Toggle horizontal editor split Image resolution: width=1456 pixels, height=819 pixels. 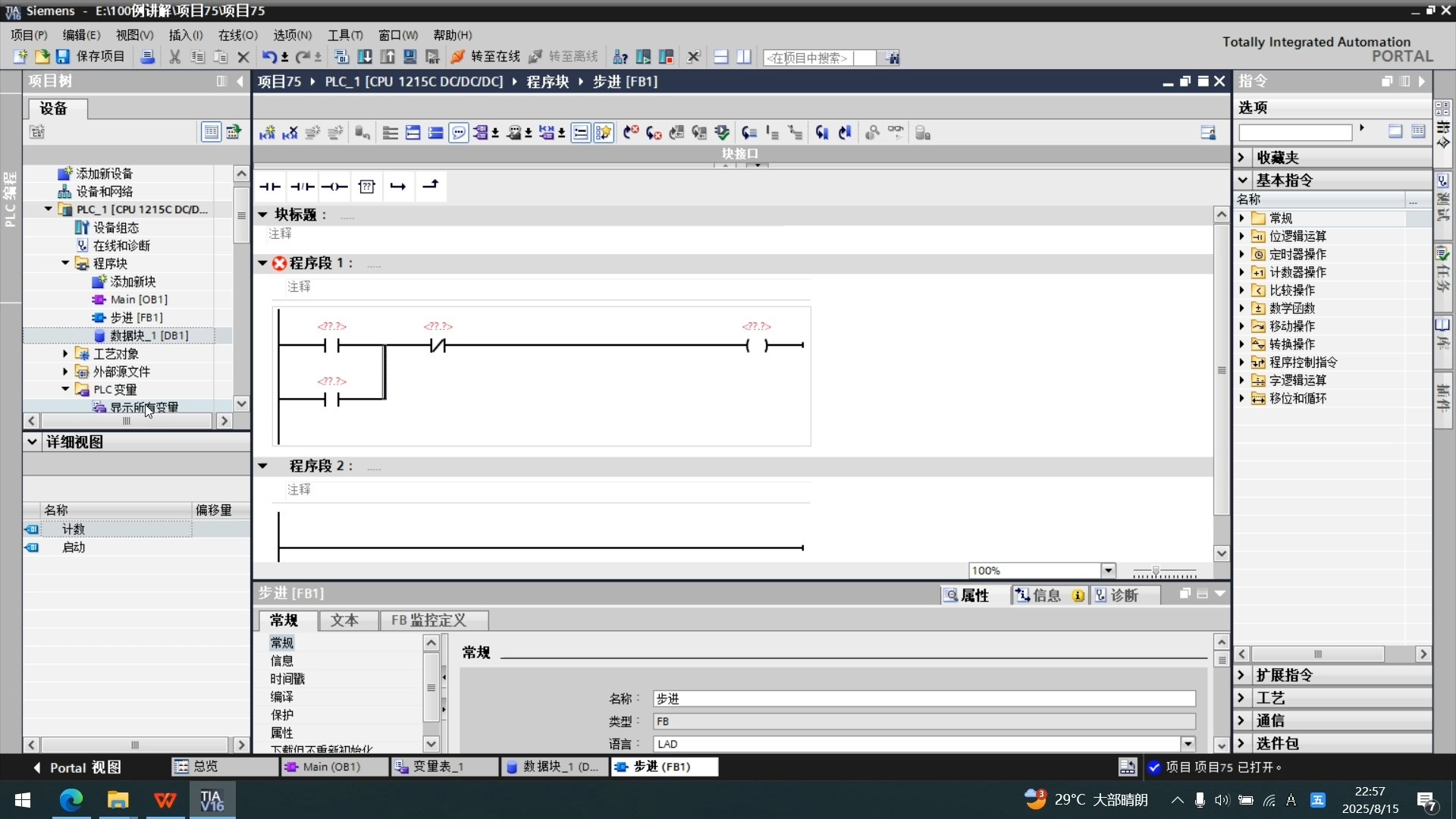click(x=721, y=57)
